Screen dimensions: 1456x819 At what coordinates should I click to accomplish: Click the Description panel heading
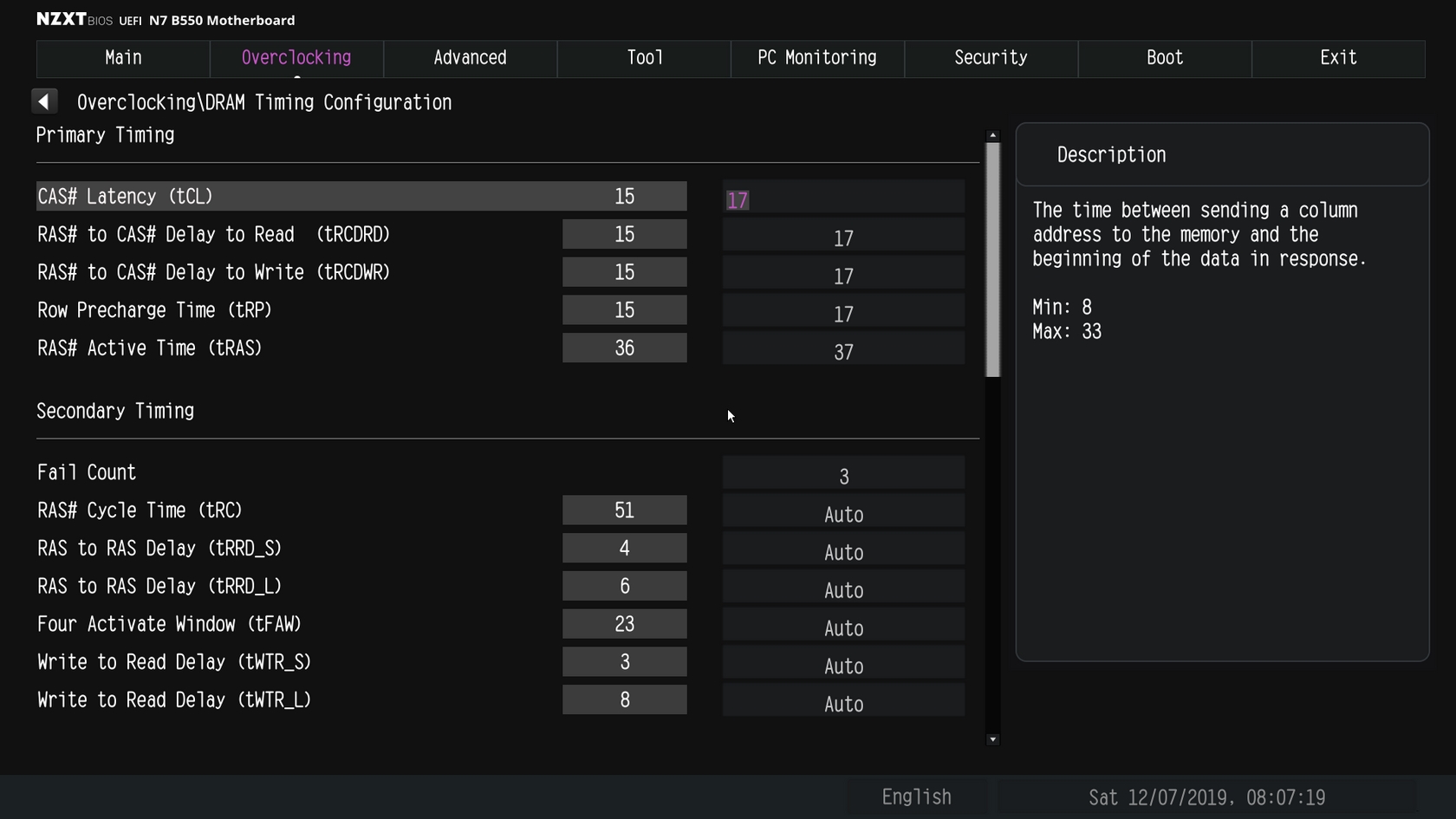(x=1111, y=155)
